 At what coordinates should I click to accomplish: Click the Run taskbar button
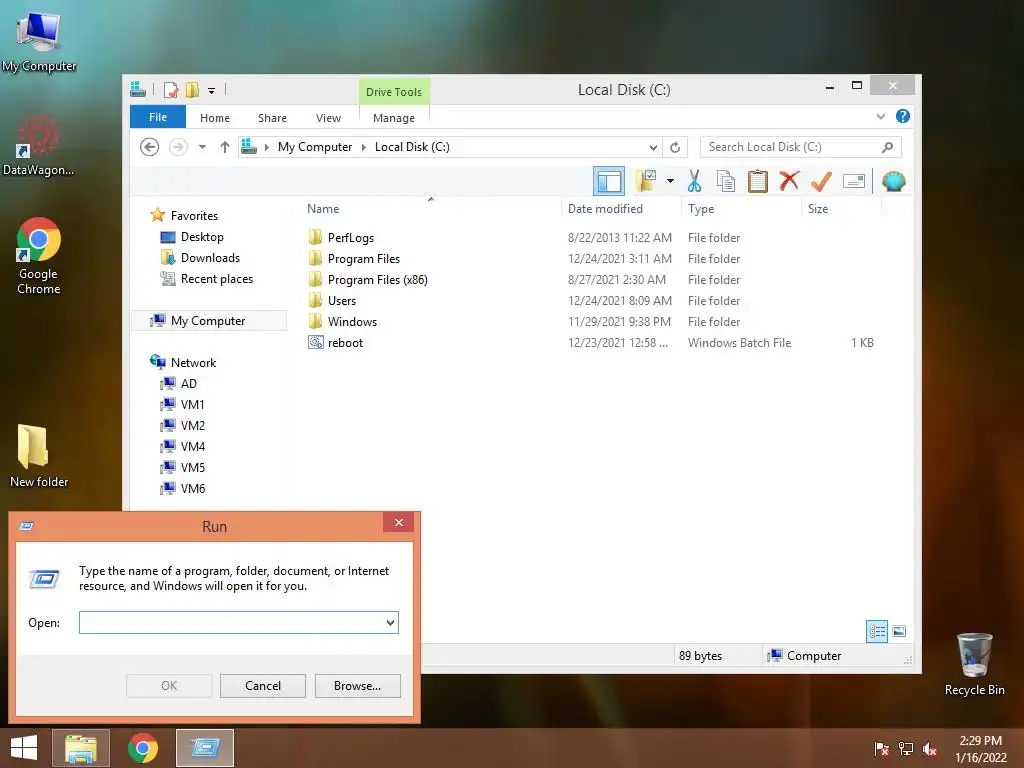205,748
